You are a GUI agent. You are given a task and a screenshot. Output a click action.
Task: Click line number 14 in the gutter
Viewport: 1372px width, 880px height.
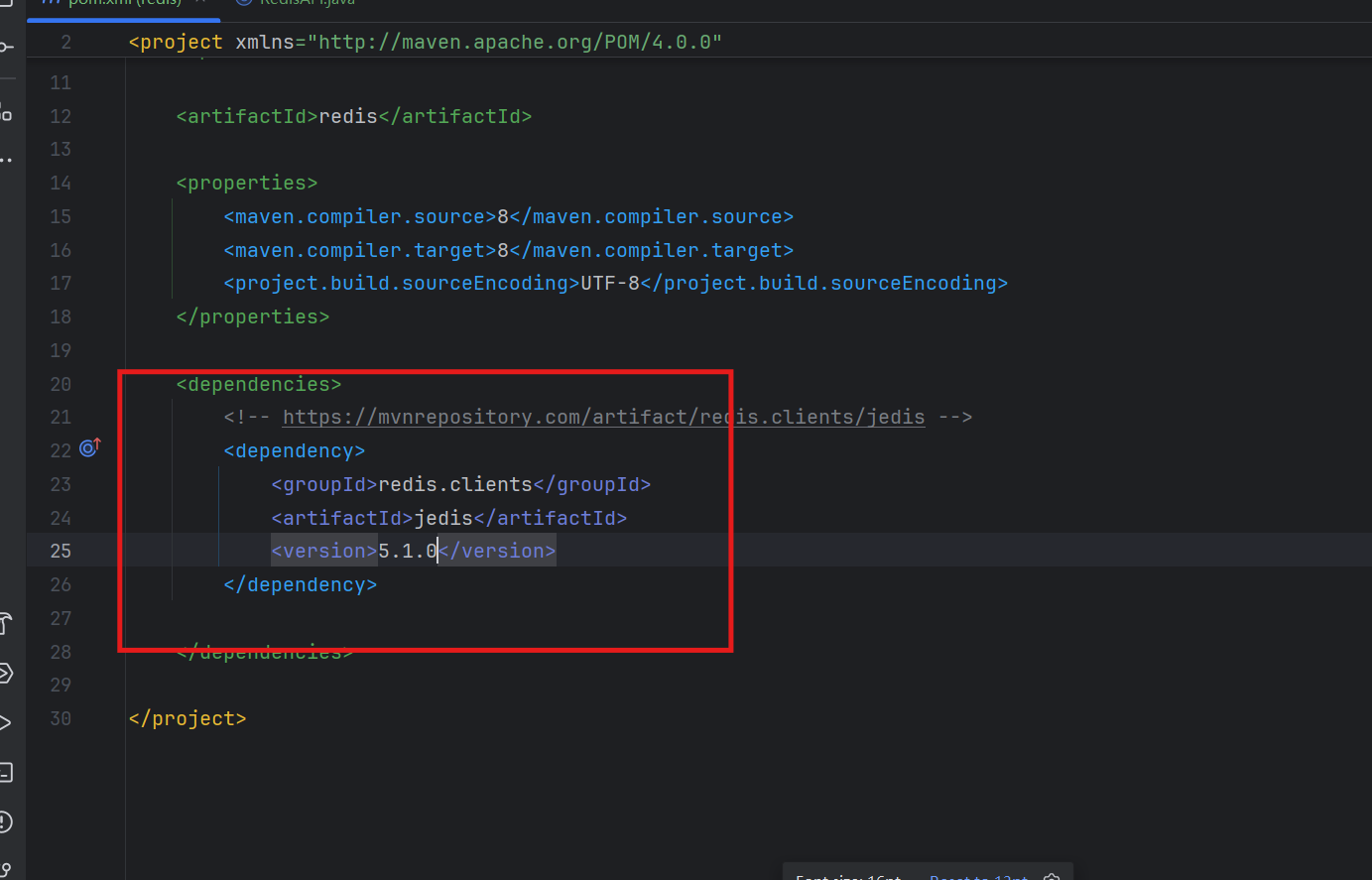point(61,183)
